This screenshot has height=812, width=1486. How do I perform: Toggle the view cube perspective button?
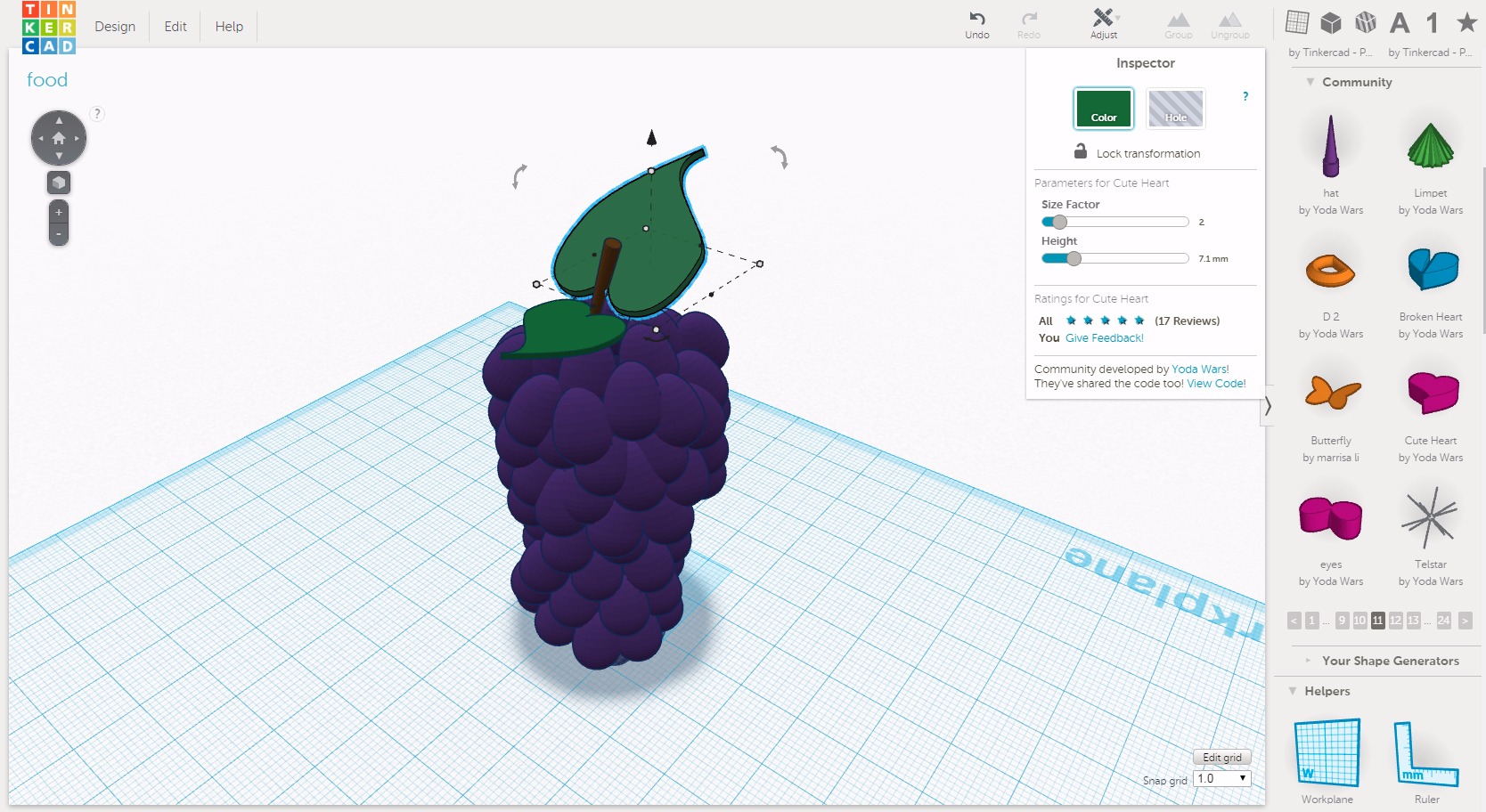tap(59, 183)
